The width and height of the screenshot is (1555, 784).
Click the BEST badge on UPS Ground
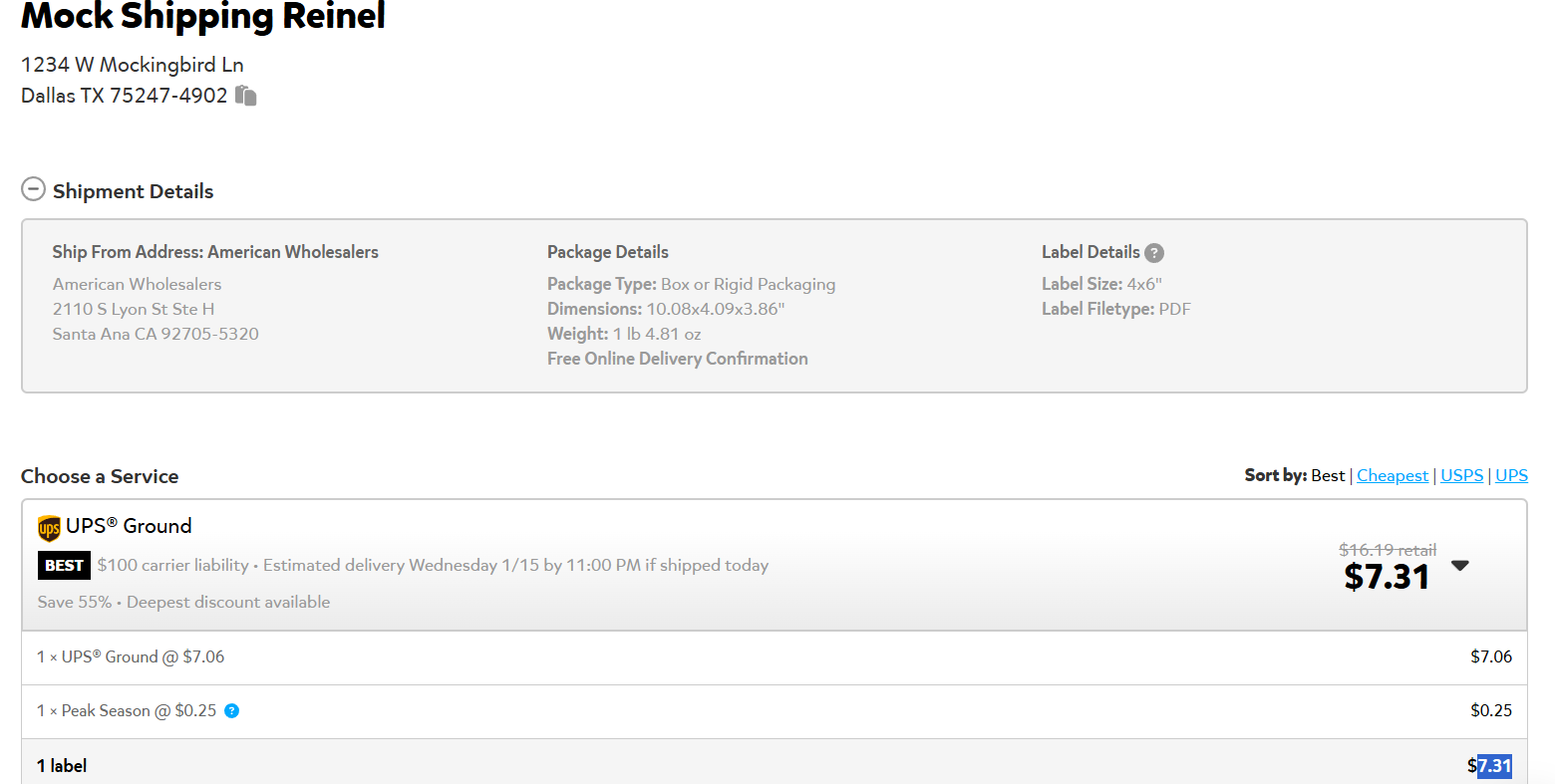pos(64,566)
